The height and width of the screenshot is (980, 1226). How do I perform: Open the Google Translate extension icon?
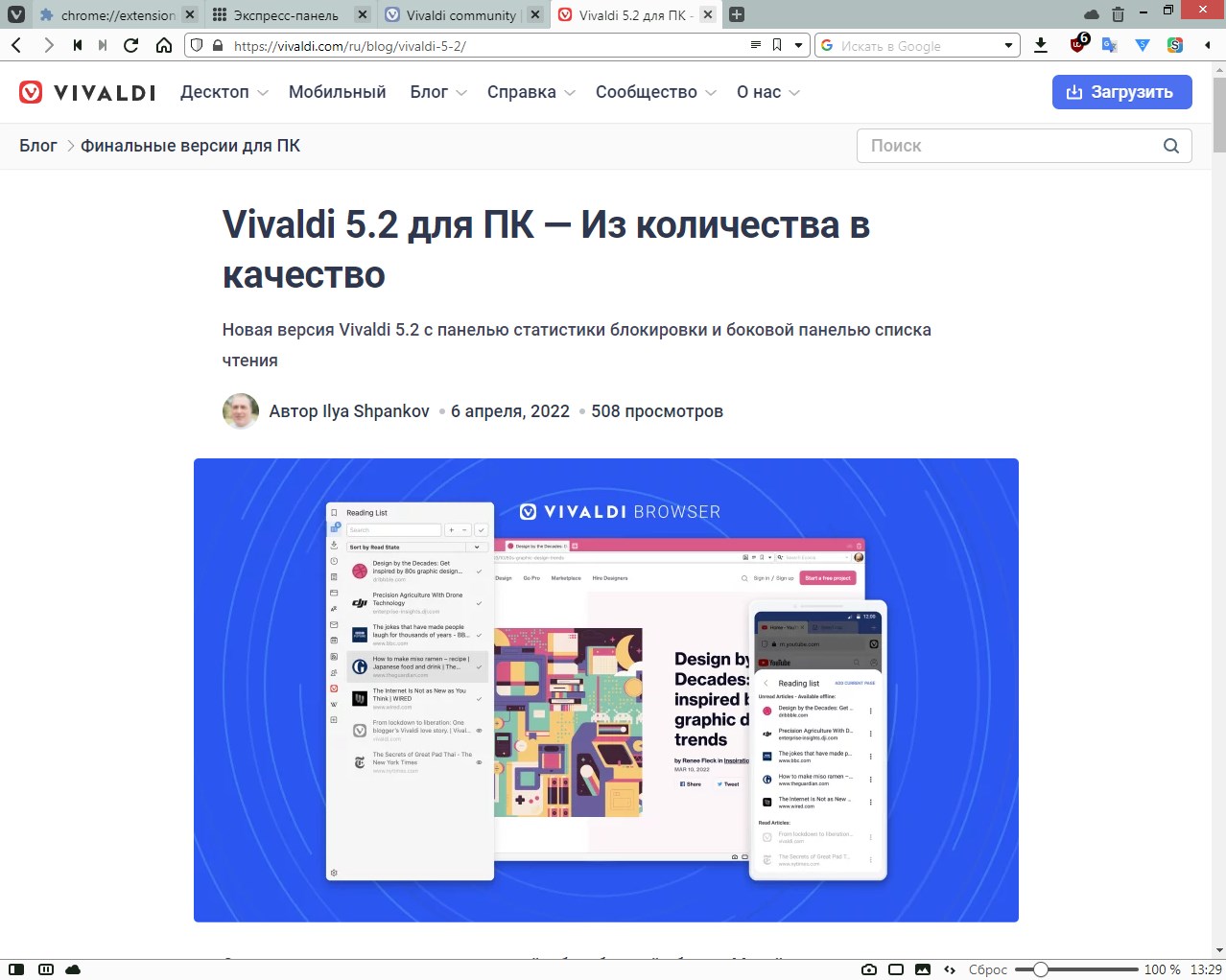(1110, 45)
